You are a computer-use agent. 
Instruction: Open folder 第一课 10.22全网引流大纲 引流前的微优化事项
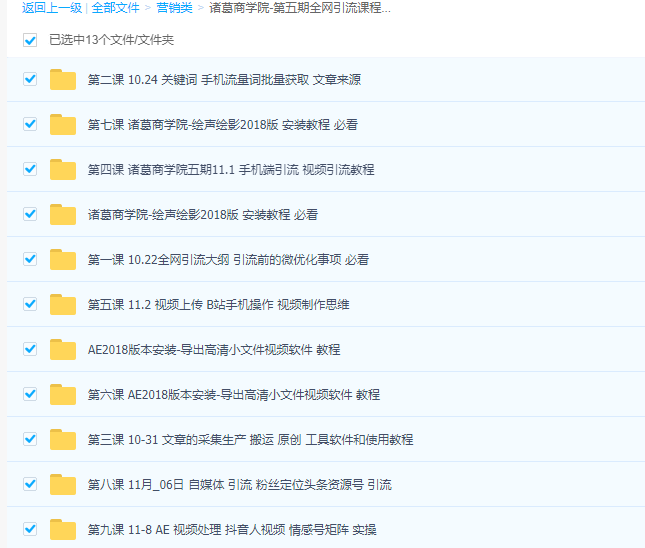[x=228, y=260]
